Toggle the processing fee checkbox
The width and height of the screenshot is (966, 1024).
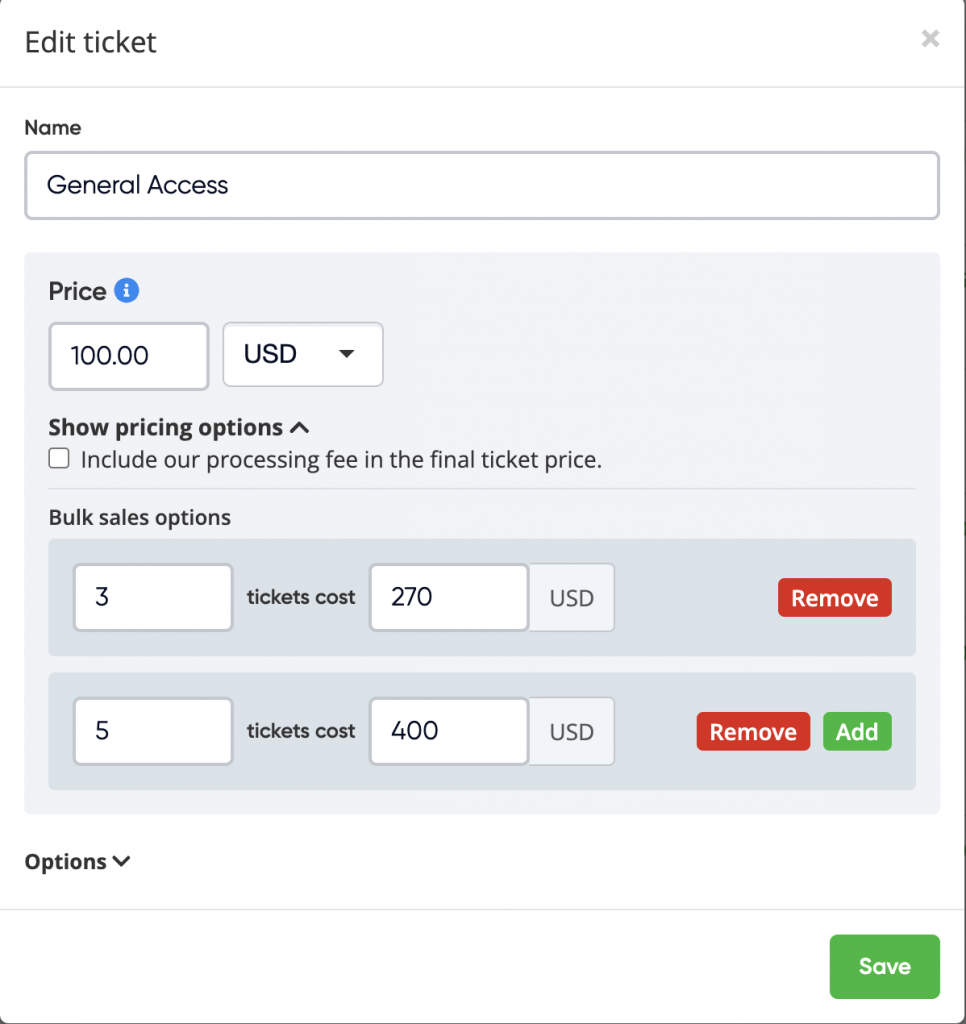pos(60,459)
